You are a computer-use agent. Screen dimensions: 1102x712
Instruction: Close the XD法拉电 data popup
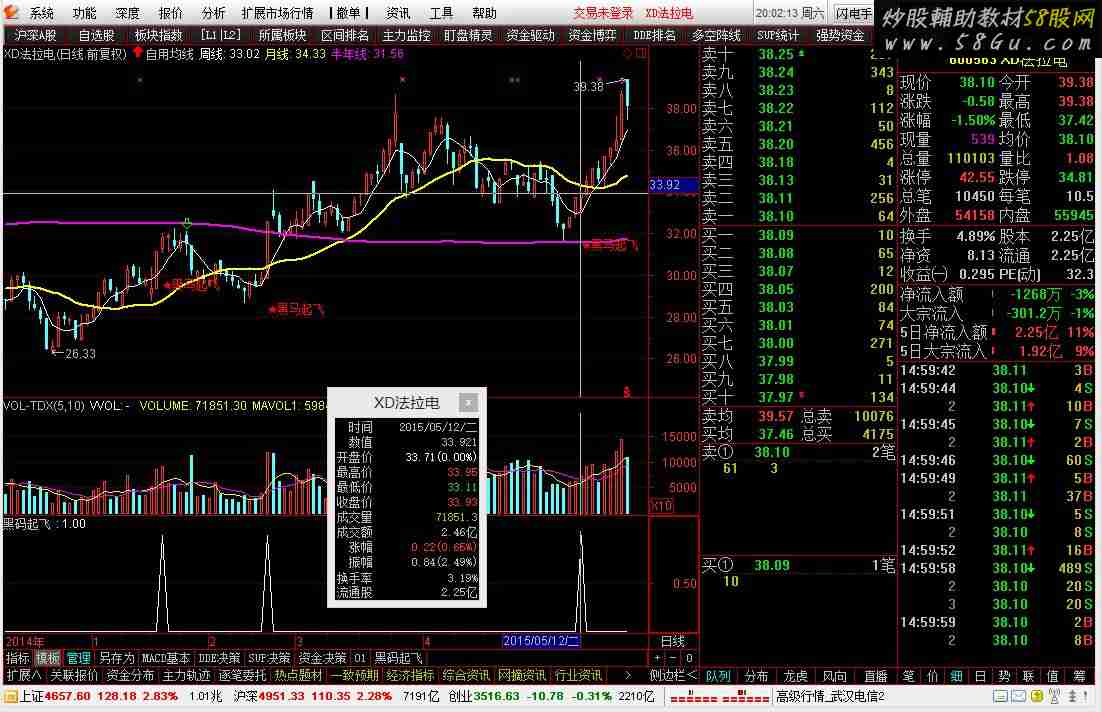click(x=468, y=402)
